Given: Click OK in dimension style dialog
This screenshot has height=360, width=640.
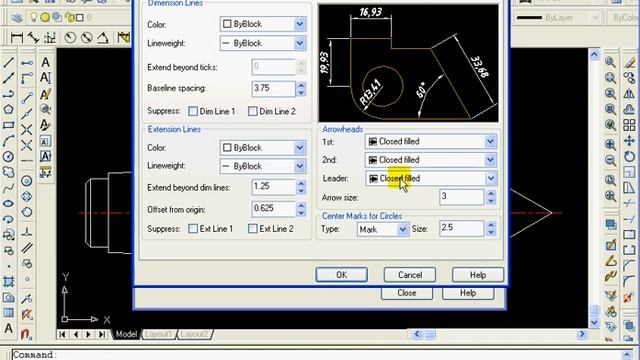Looking at the screenshot, I should pos(342,275).
